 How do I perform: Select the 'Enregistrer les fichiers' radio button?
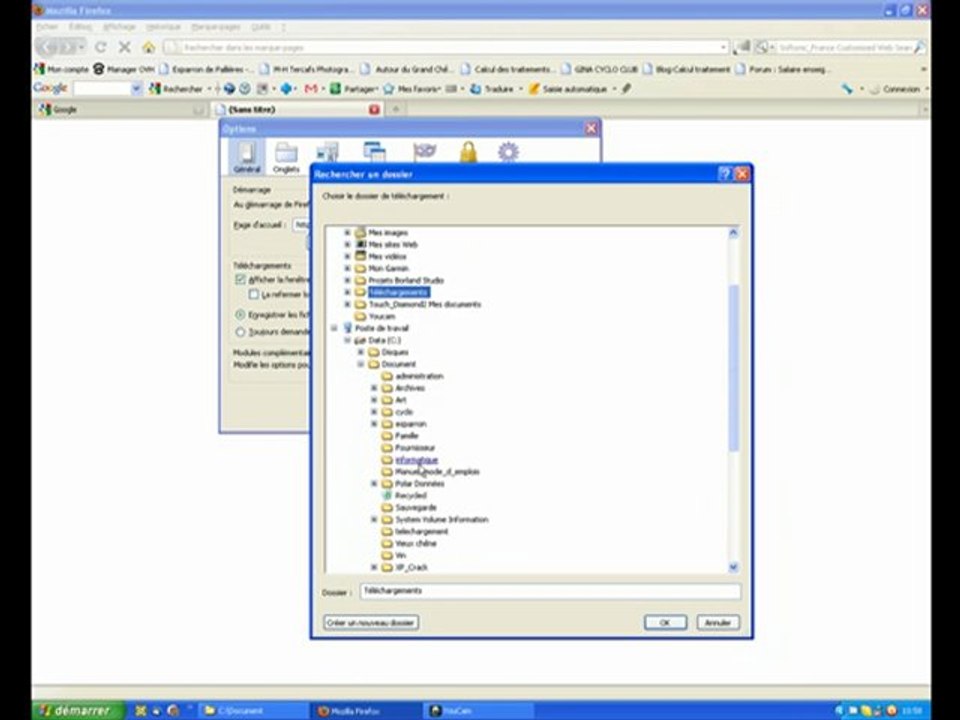coord(240,315)
